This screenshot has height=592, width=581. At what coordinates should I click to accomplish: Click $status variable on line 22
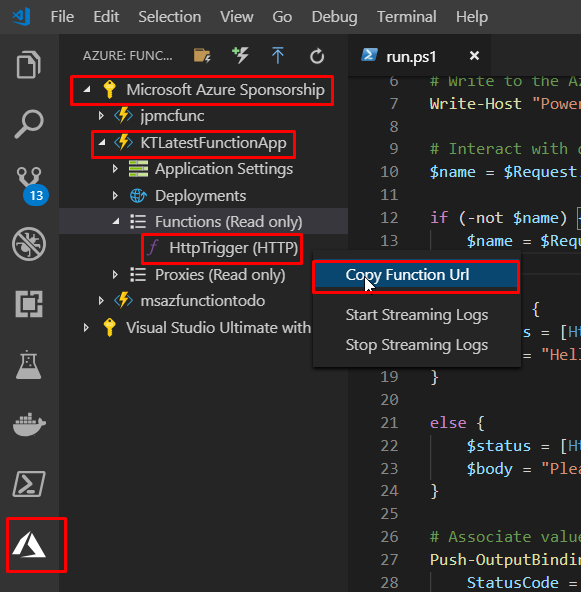tap(499, 446)
